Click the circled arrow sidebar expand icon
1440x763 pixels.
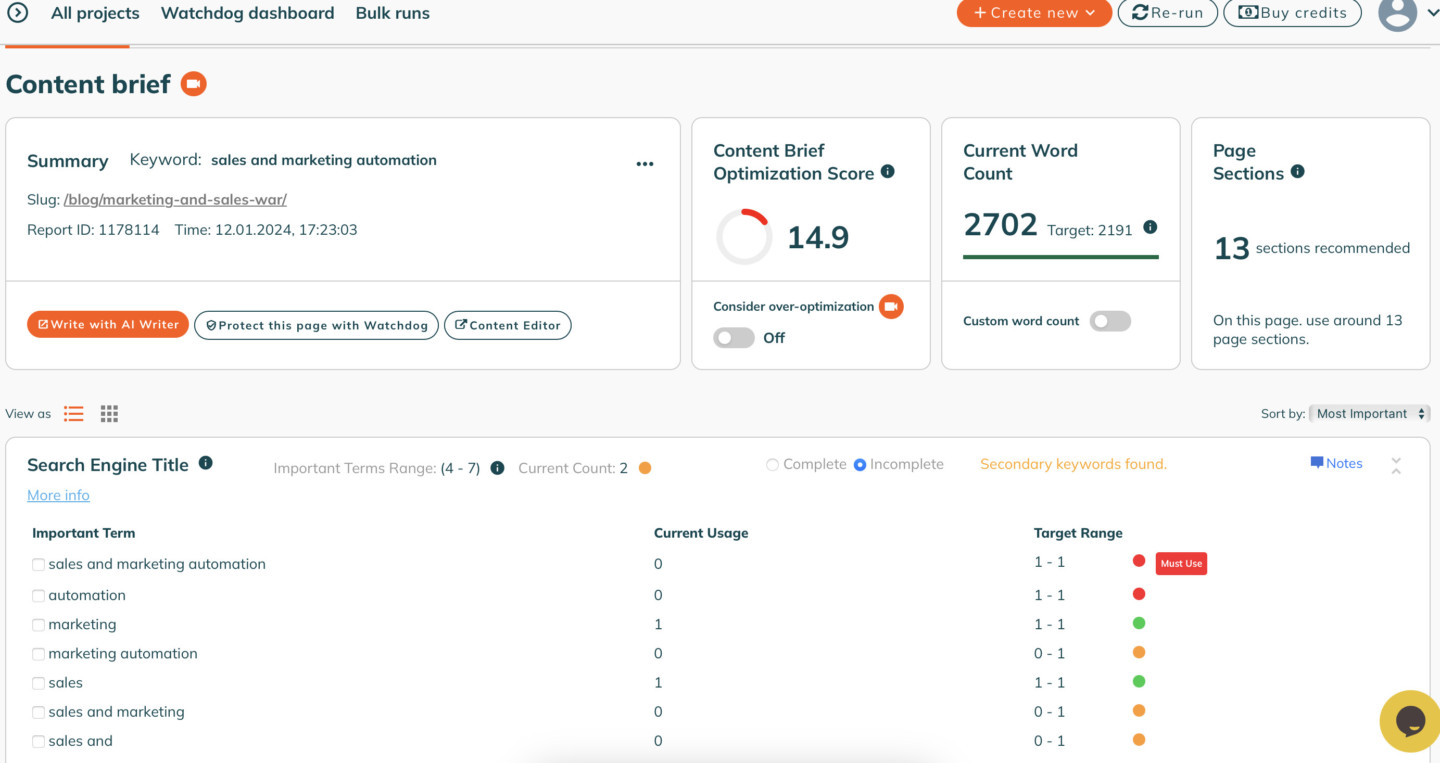point(17,13)
